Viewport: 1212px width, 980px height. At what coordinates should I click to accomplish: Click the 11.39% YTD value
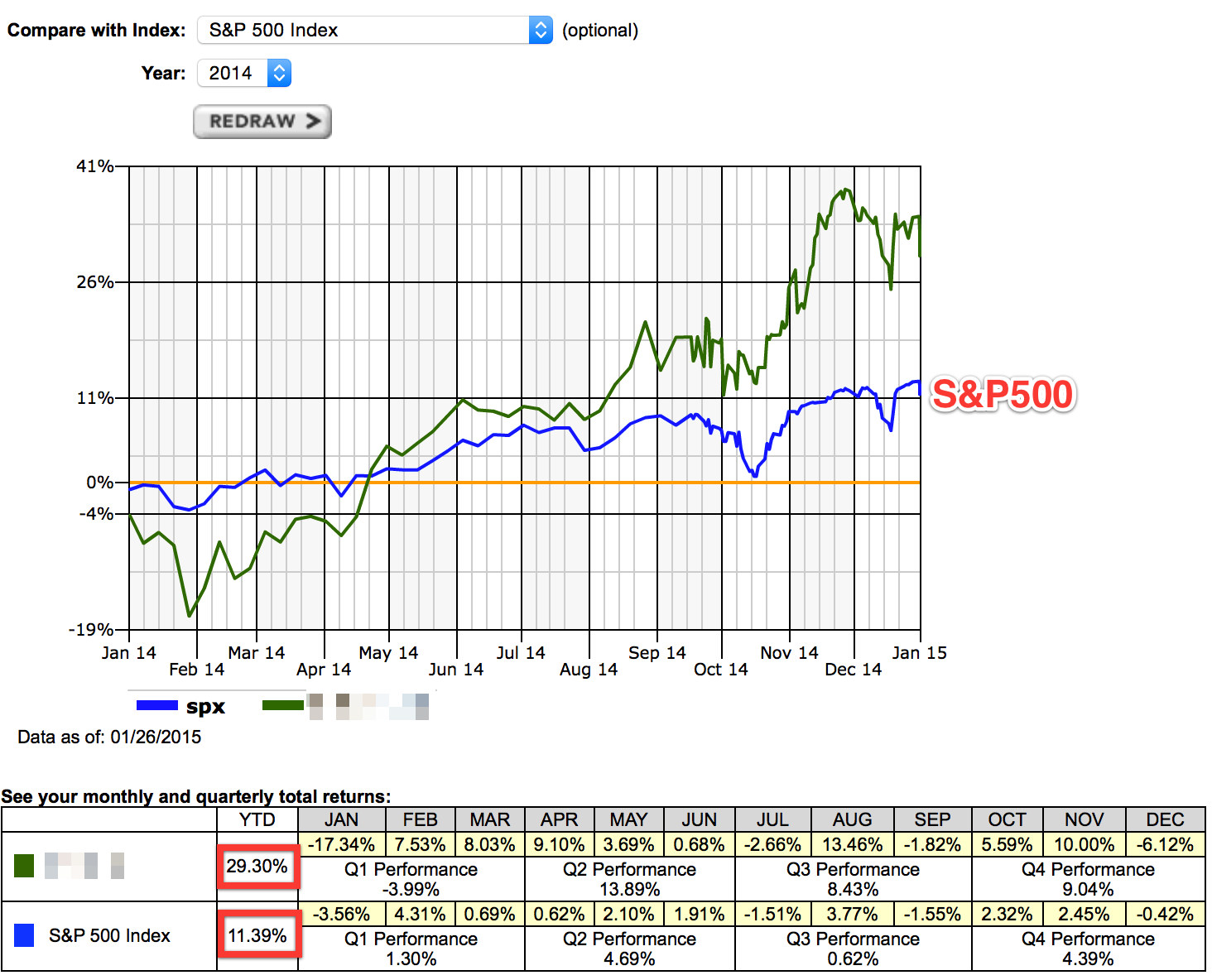click(257, 935)
